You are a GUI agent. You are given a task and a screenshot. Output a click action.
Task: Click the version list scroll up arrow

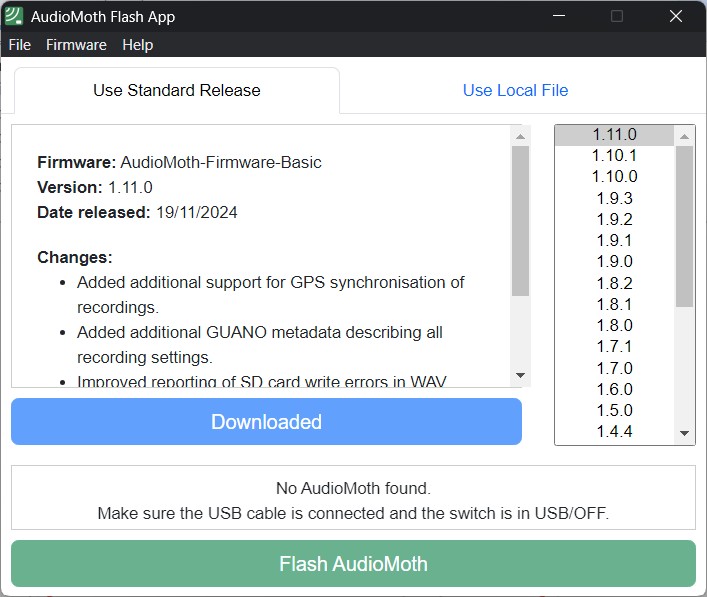tap(684, 136)
